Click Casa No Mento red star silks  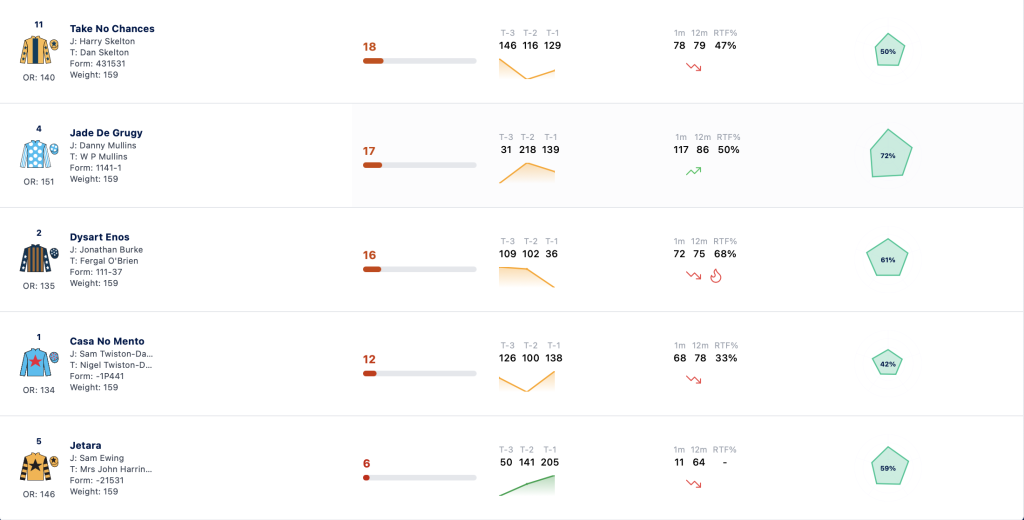(x=39, y=363)
